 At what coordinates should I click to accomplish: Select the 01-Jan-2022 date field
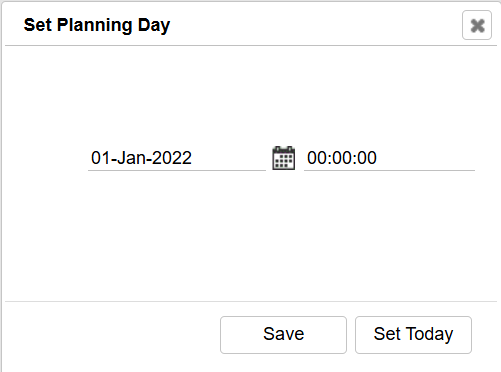[177, 158]
